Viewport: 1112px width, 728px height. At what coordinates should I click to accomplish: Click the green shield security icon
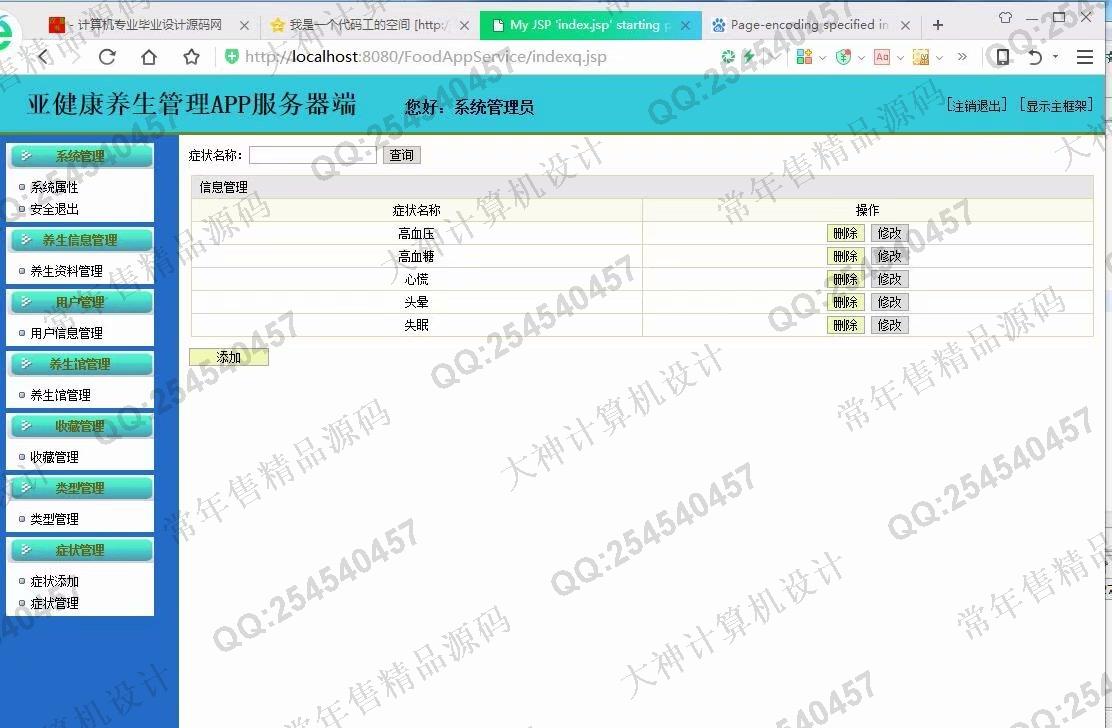point(232,57)
